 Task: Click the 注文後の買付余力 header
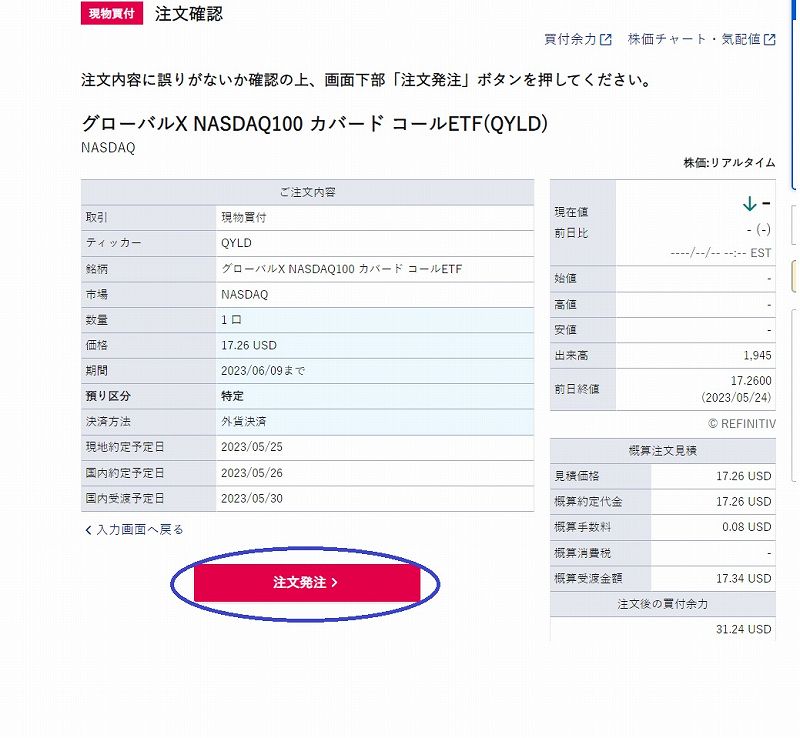[663, 604]
